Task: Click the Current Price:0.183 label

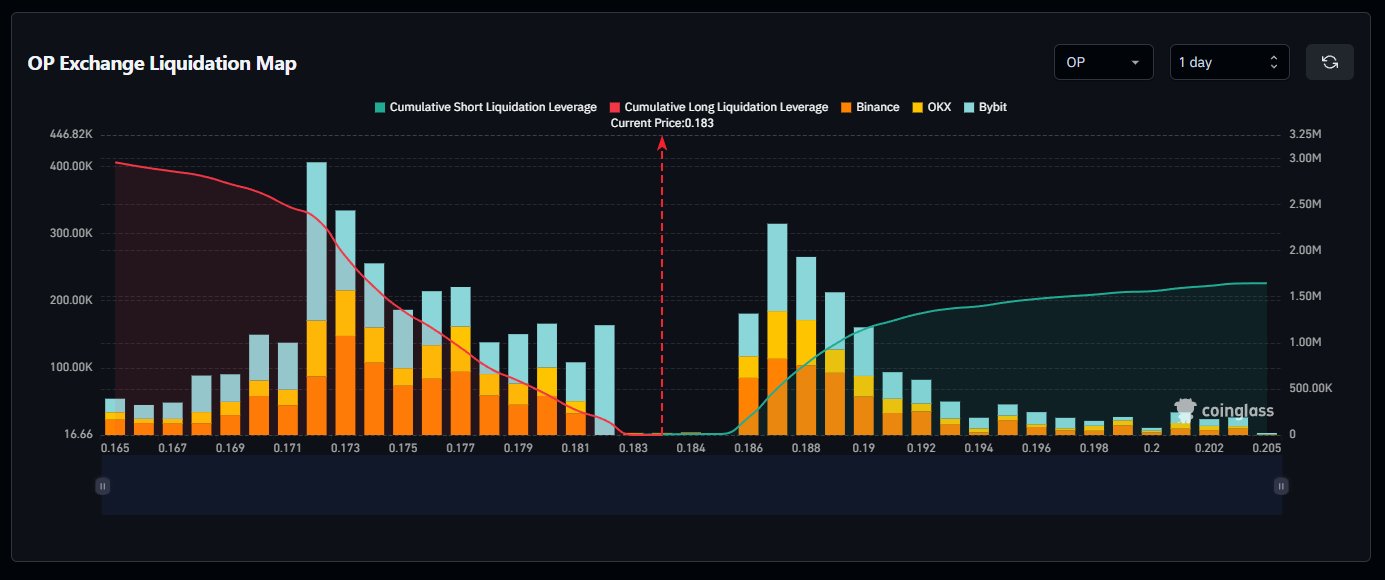Action: click(661, 122)
